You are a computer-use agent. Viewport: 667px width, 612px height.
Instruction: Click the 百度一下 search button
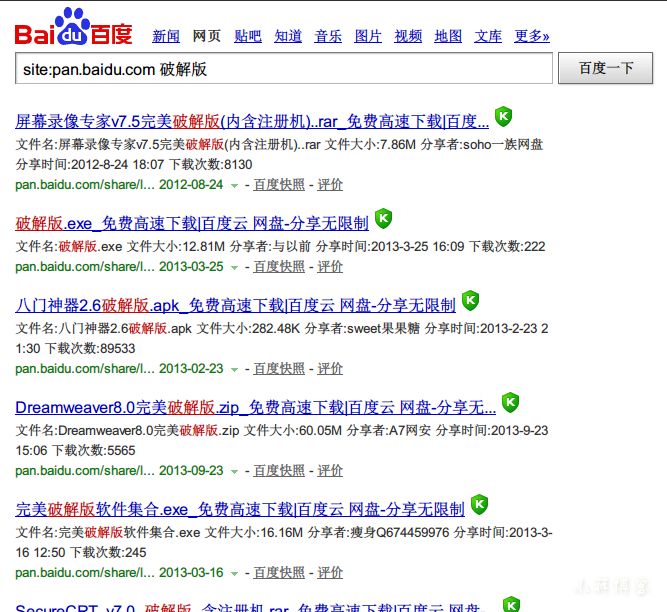tap(605, 68)
